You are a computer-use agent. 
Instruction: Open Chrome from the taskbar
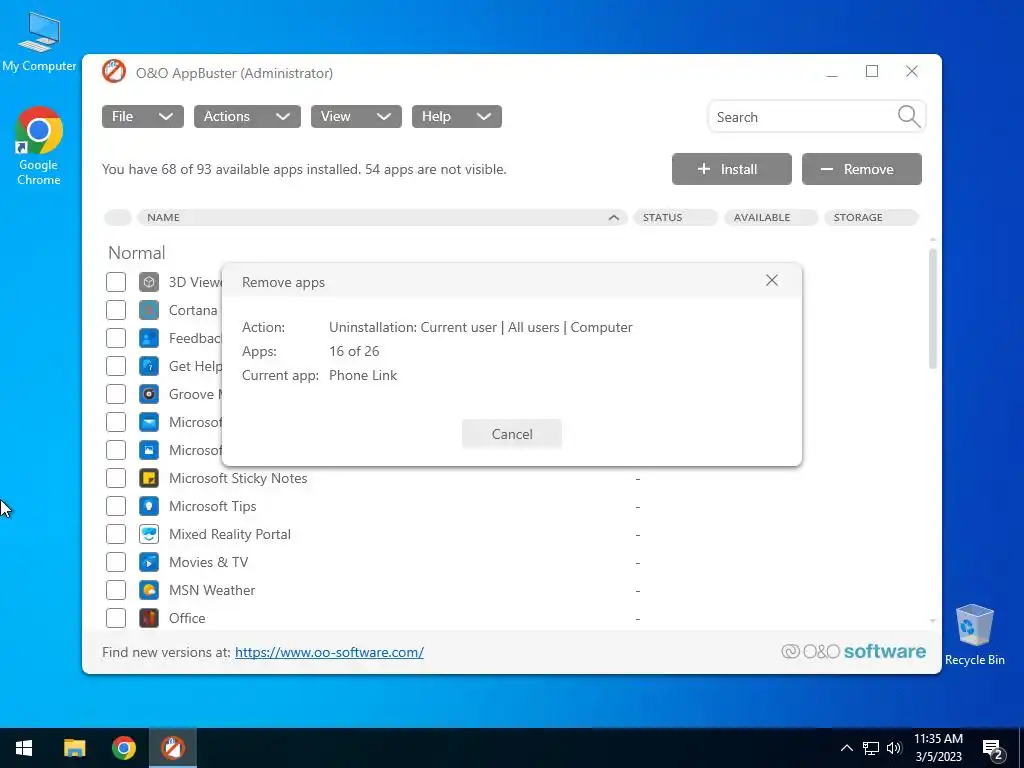tap(123, 748)
